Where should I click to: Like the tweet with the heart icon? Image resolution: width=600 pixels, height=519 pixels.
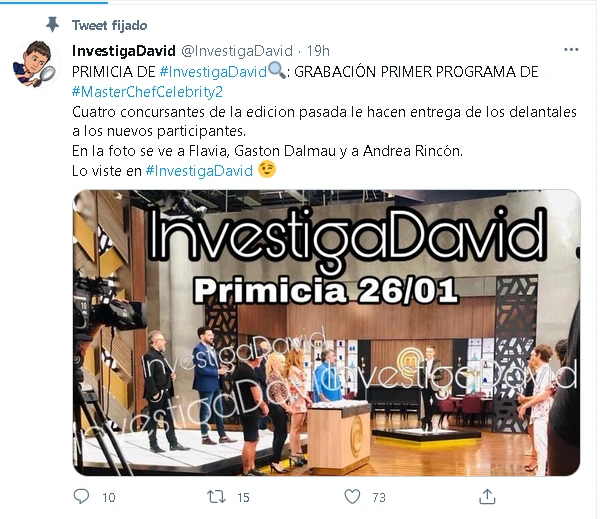[352, 497]
